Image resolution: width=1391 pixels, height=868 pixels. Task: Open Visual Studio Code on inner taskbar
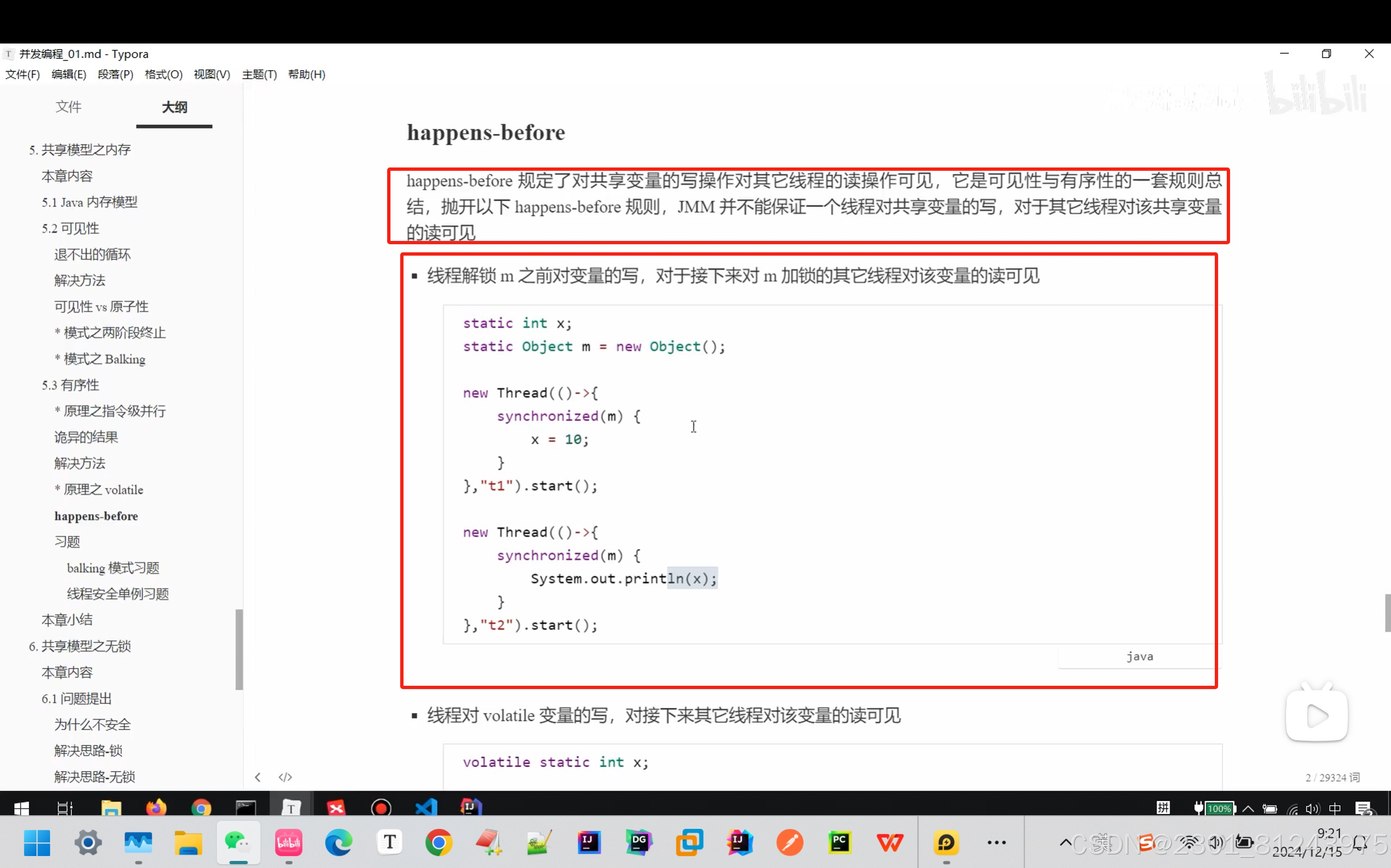coord(426,808)
